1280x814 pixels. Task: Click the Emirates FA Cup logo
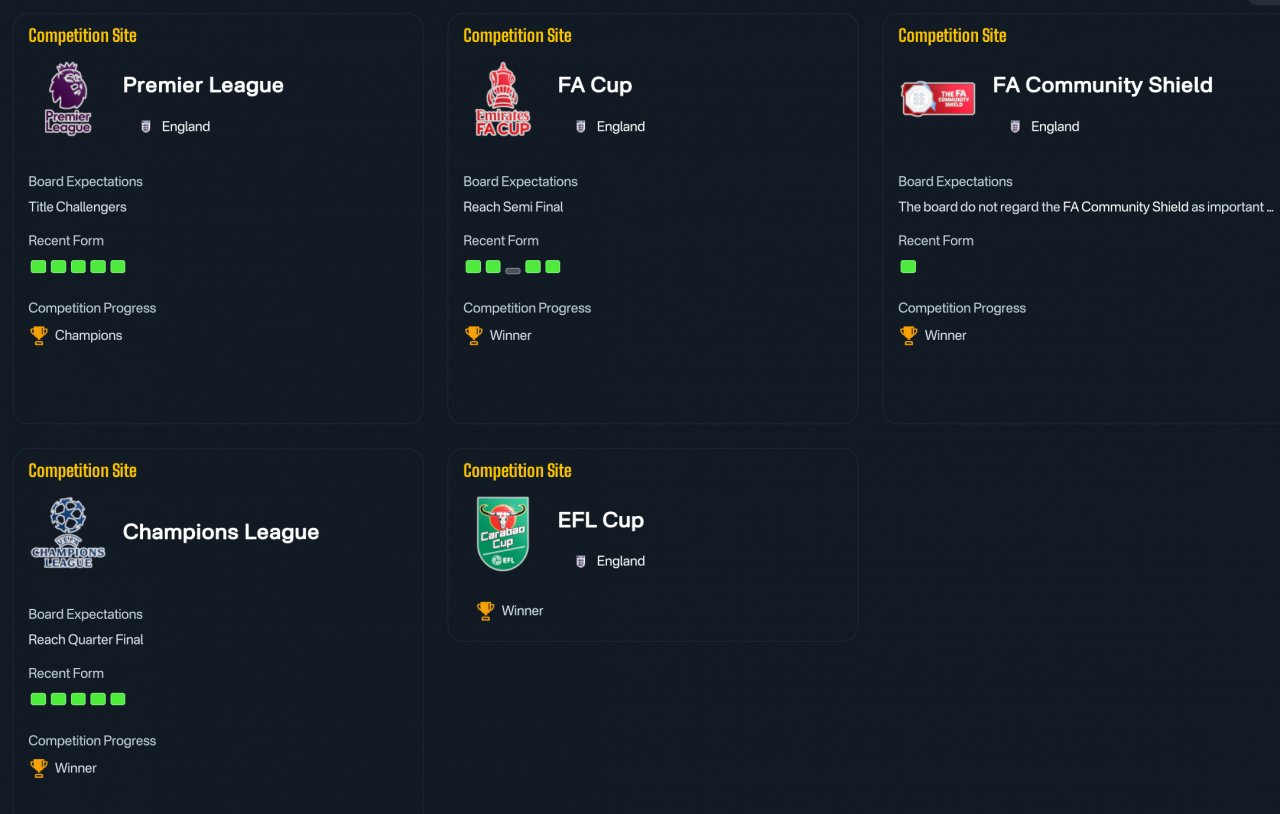pos(503,99)
